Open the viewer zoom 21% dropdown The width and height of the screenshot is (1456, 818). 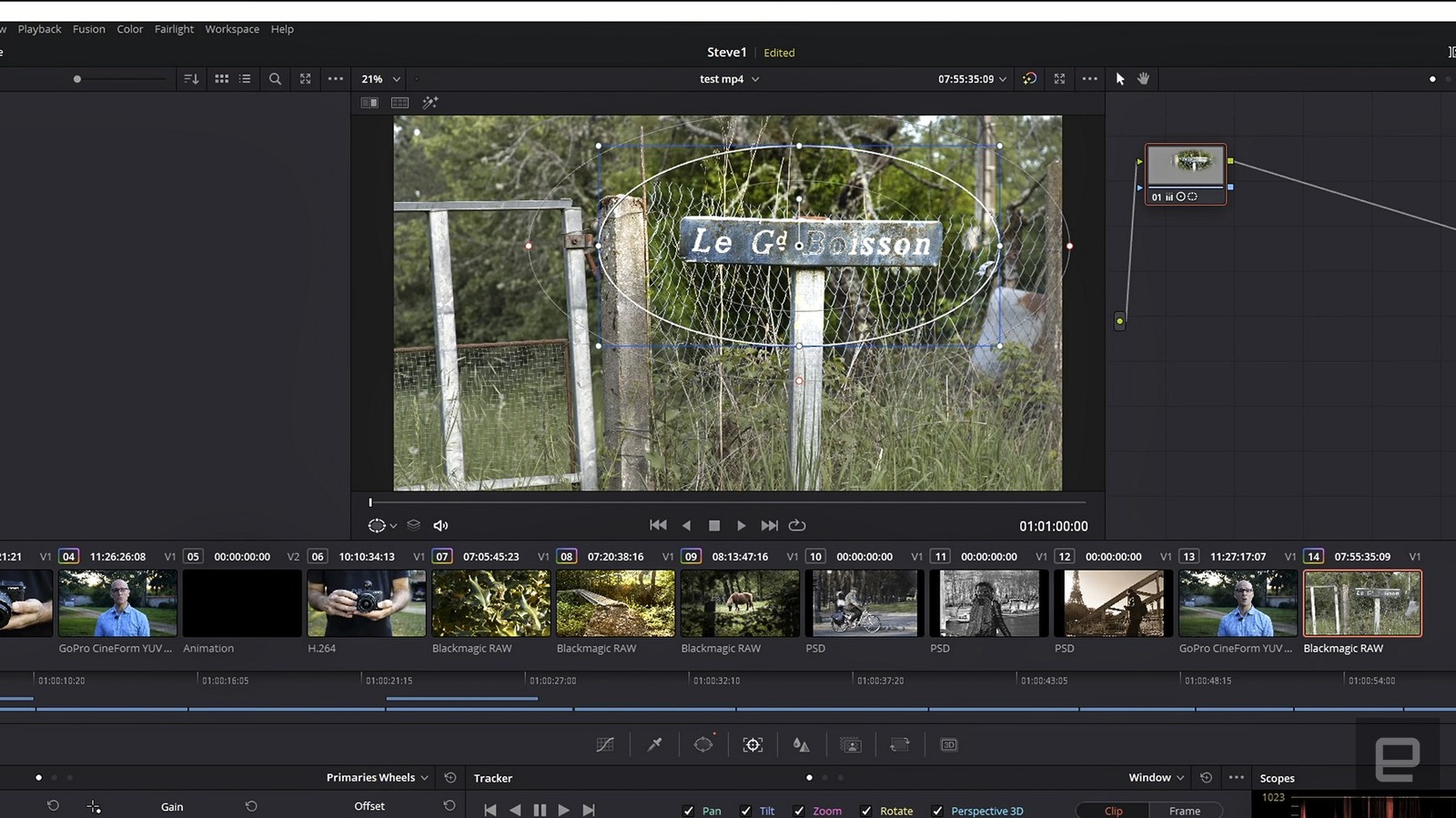(x=380, y=79)
